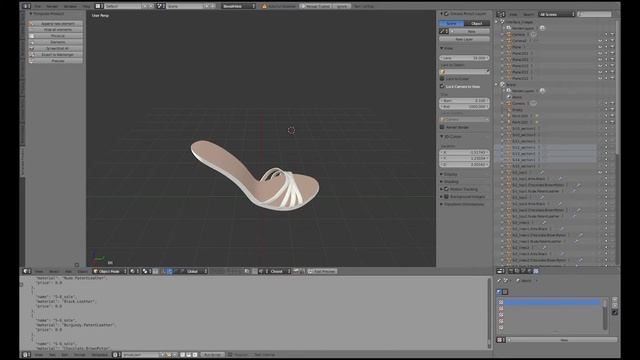Toggle the Lock to Cursor checkbox
Screen dimensions: 640x360
tap(442, 78)
